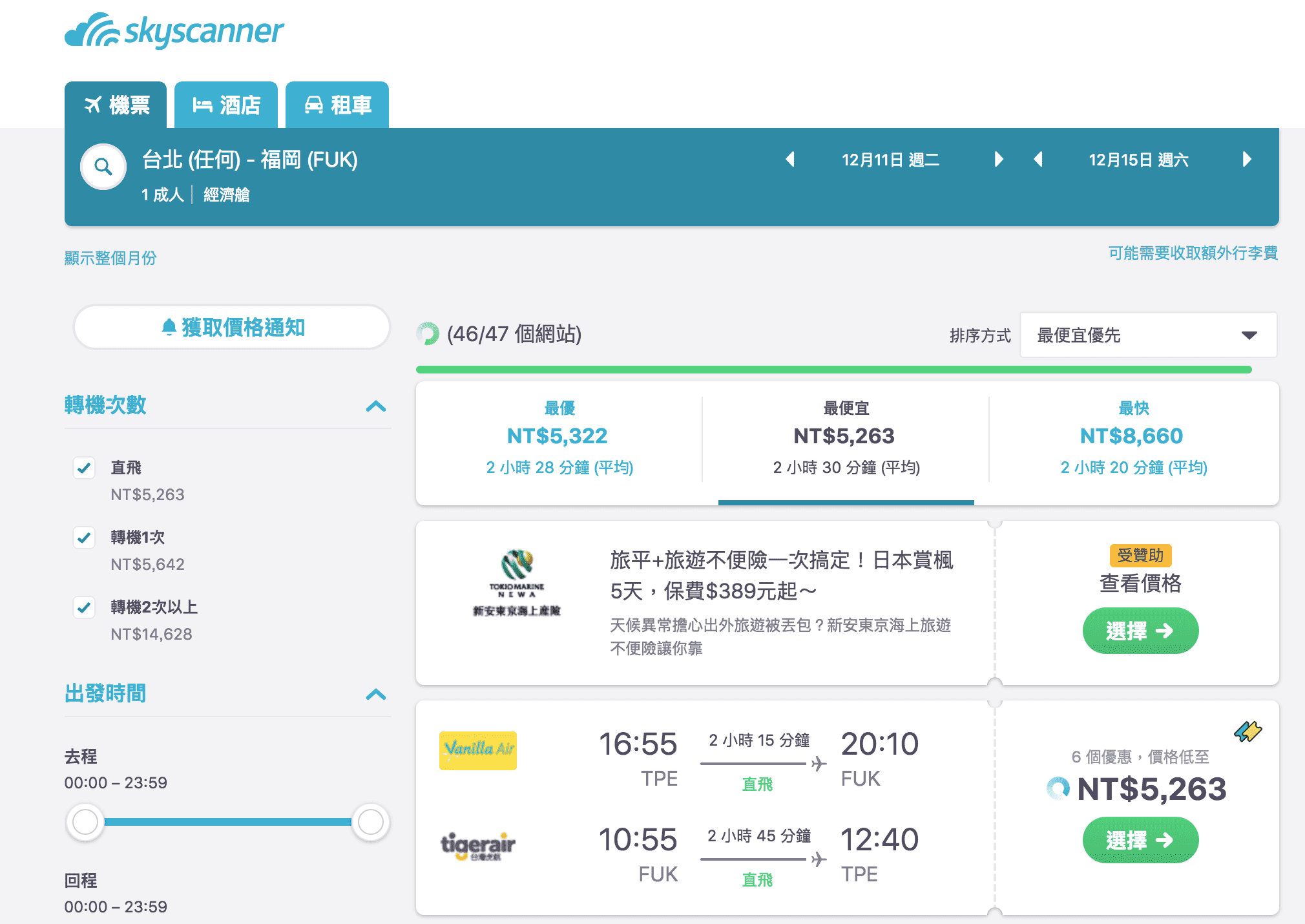This screenshot has height=924, width=1305.
Task: Click left handle of 去程 time slider
Action: 85,822
